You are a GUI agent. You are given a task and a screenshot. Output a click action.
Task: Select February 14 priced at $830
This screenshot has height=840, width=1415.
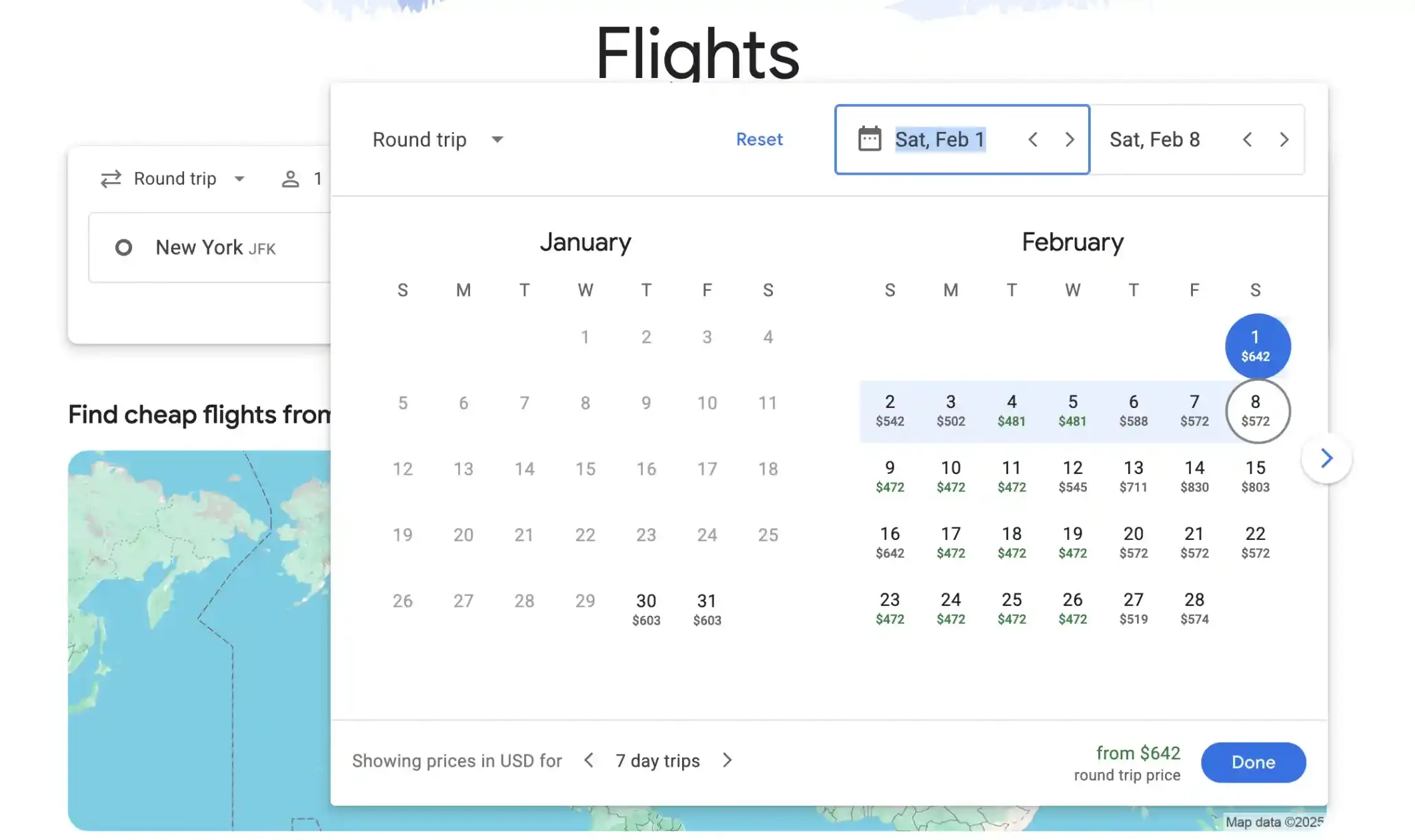(1194, 476)
